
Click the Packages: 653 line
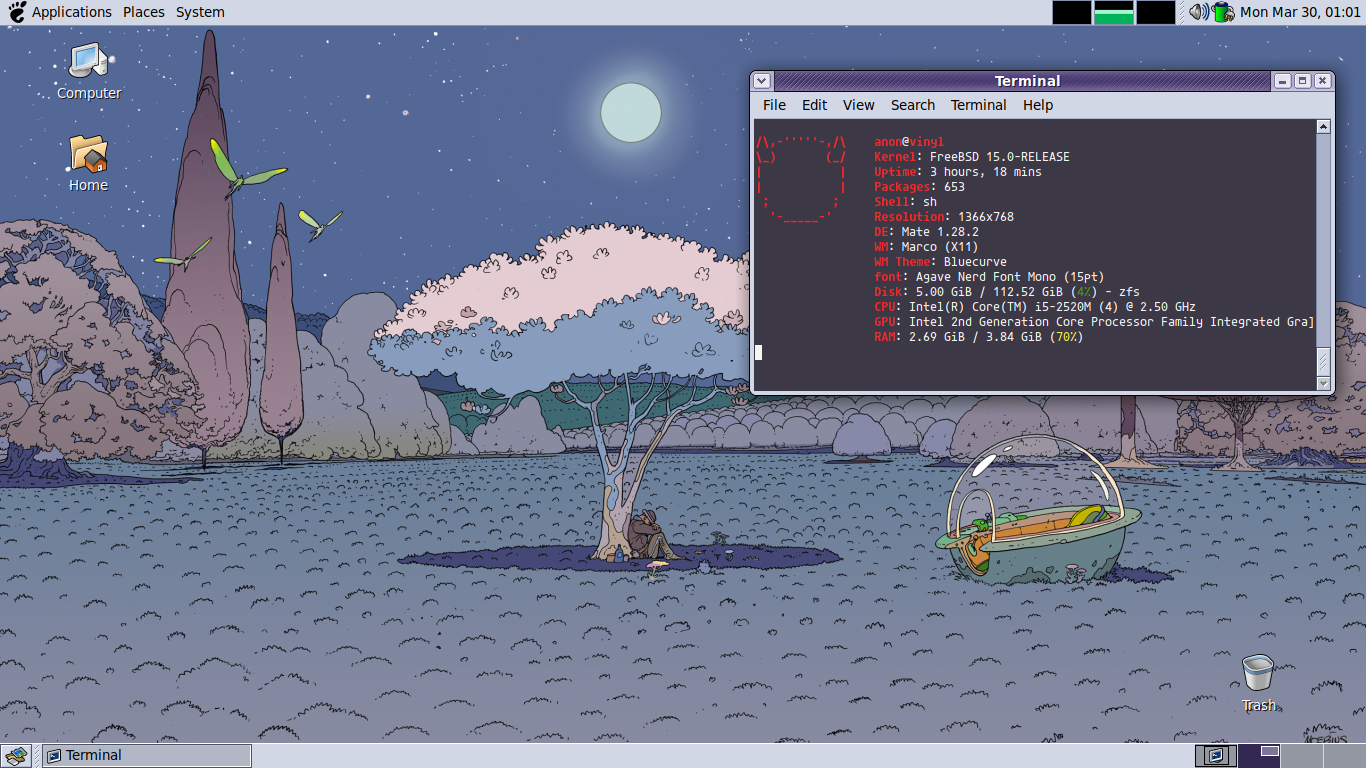coord(919,187)
